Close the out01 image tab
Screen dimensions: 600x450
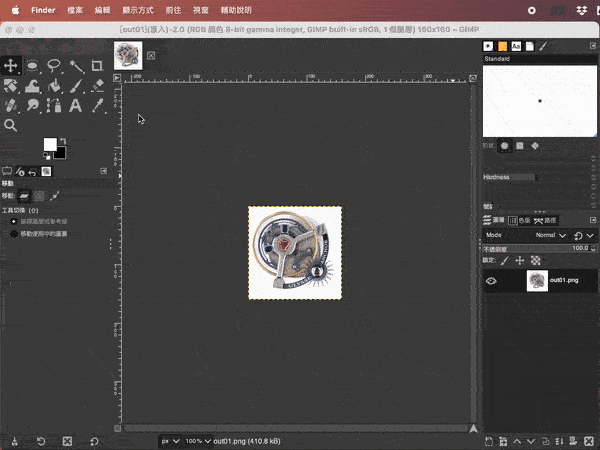tap(151, 56)
